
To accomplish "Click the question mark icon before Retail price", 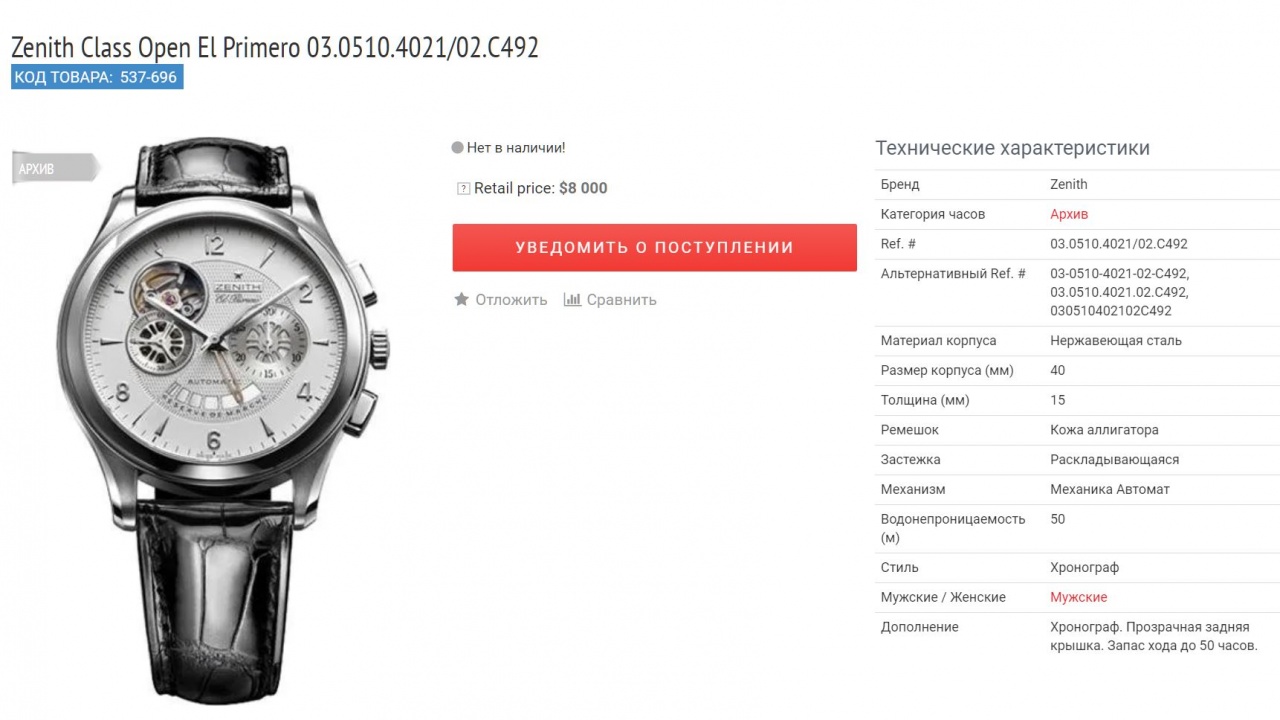I will (463, 188).
